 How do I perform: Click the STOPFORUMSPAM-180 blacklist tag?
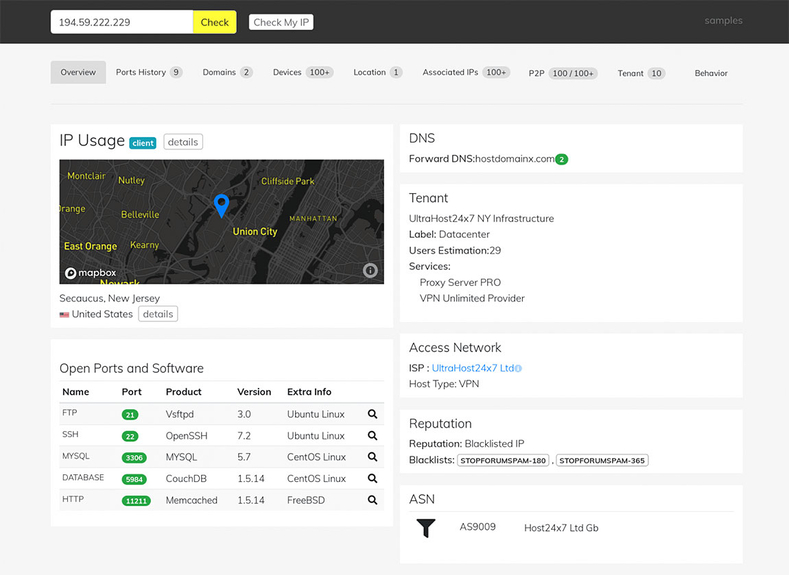(503, 460)
